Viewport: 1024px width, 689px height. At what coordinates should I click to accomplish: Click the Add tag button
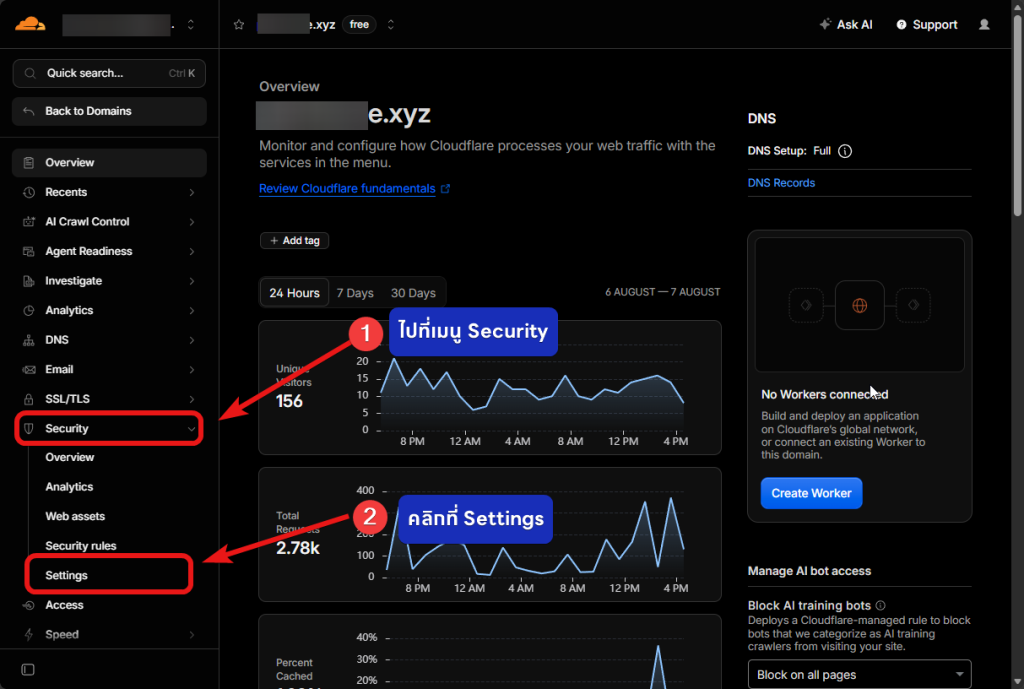pos(295,240)
